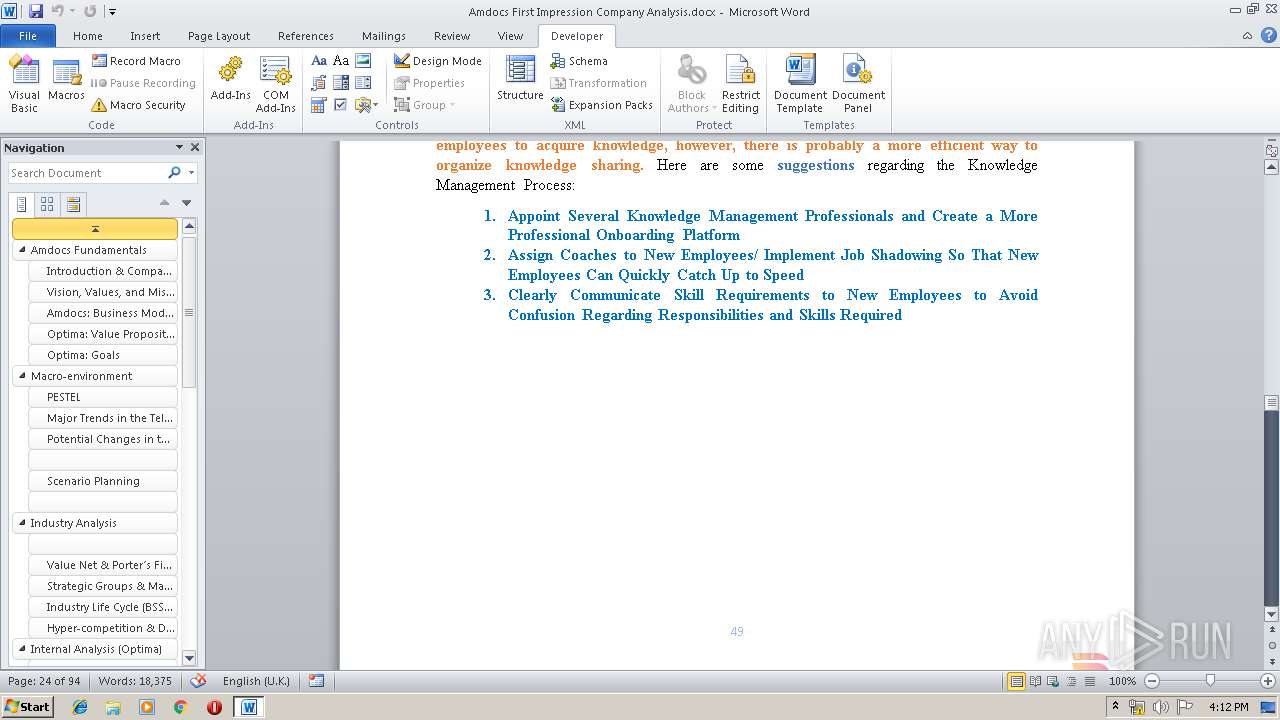The image size is (1280, 720).
Task: Go to Optima: Goals heading
Action: pyautogui.click(x=103, y=355)
